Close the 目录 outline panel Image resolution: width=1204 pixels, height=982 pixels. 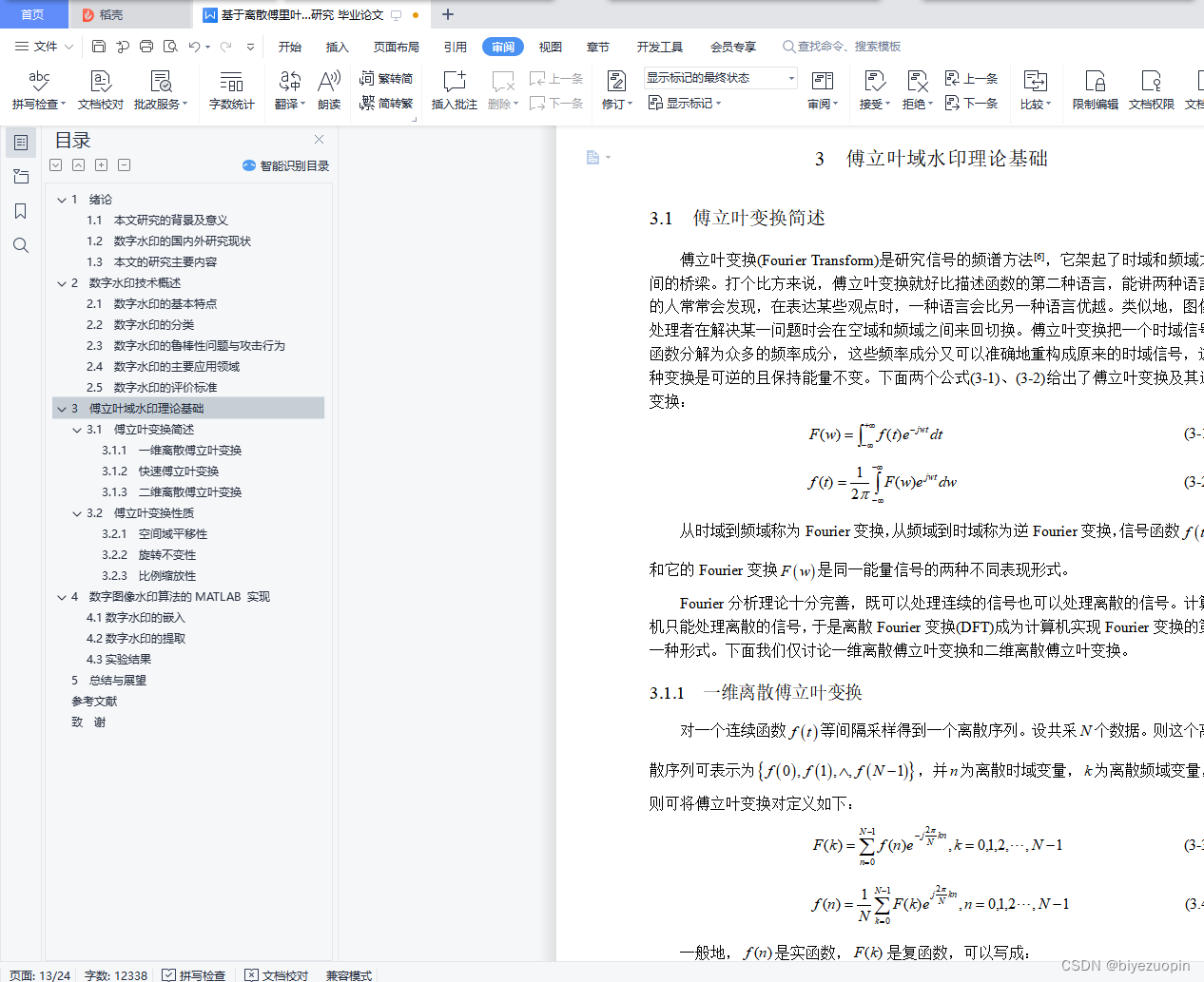[x=319, y=139]
